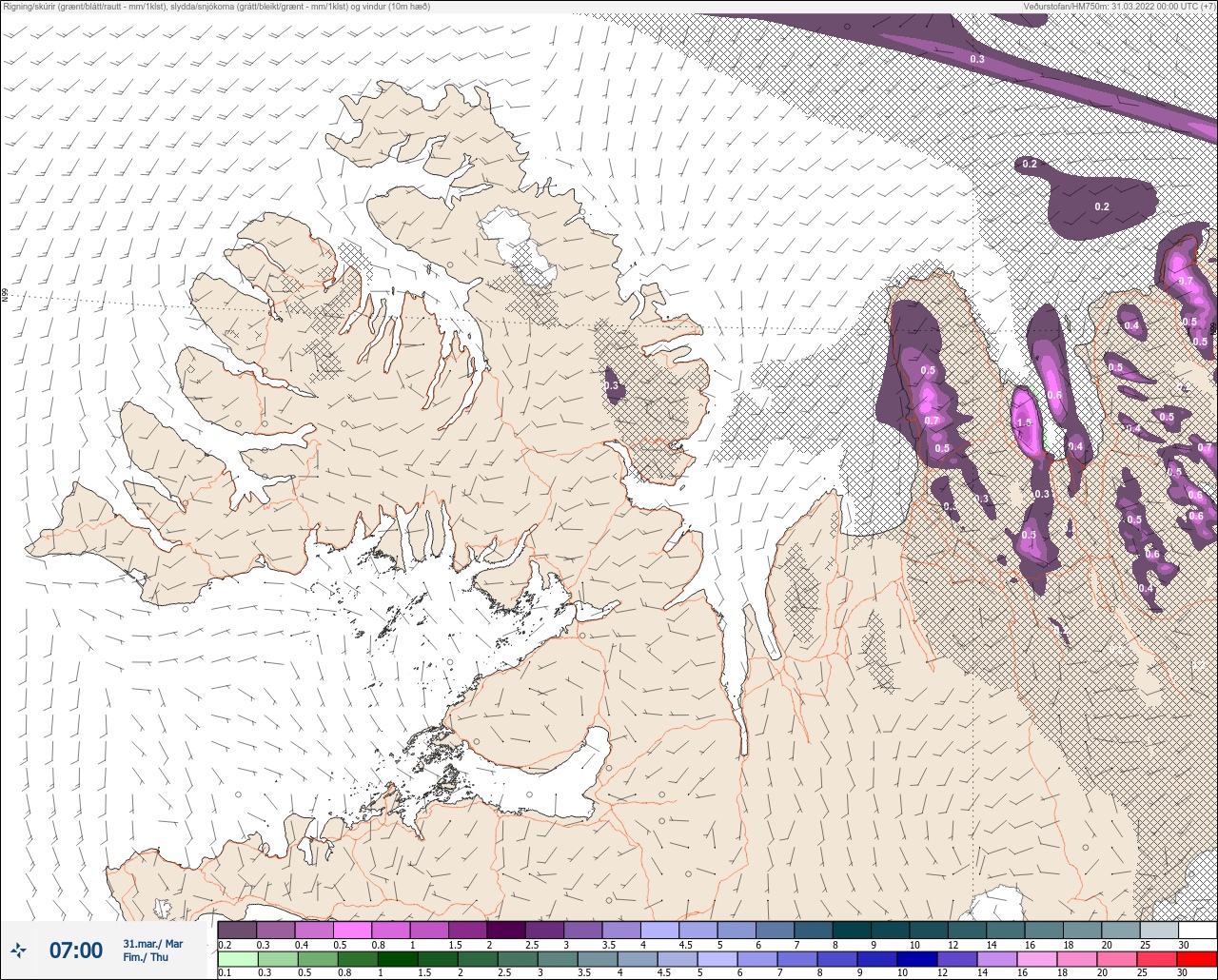Select lower legend pink swatch labeled 18

1077,958
